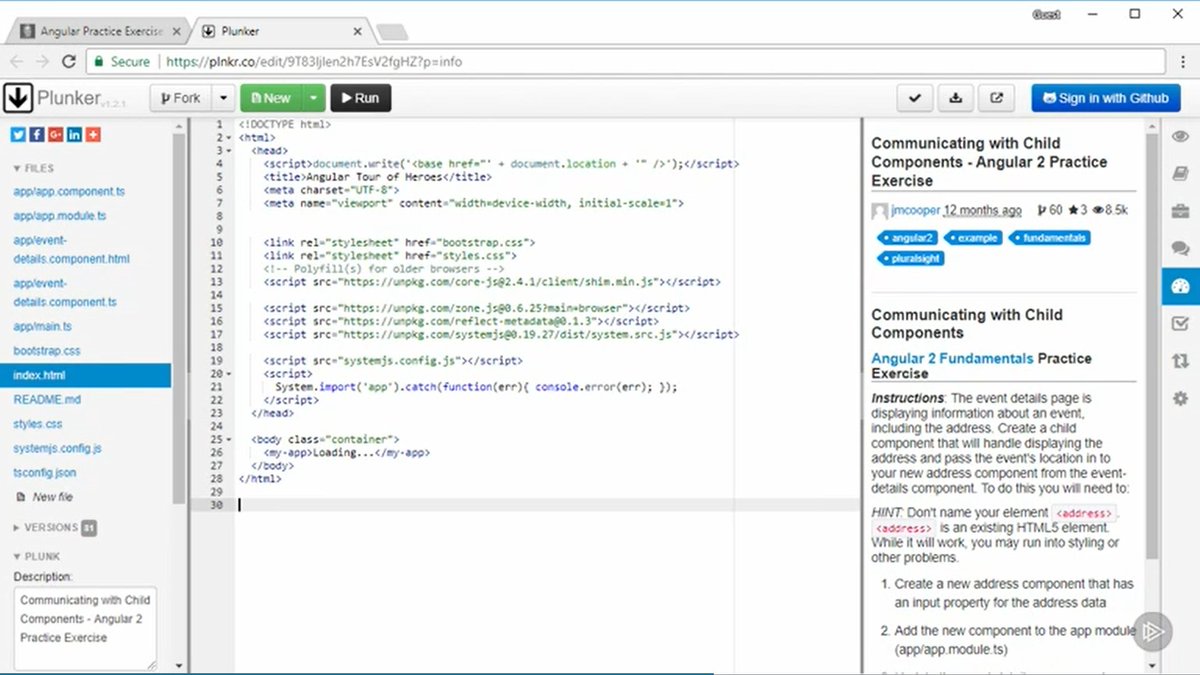
Task: Collapse the PLUNK section
Action: (x=37, y=556)
